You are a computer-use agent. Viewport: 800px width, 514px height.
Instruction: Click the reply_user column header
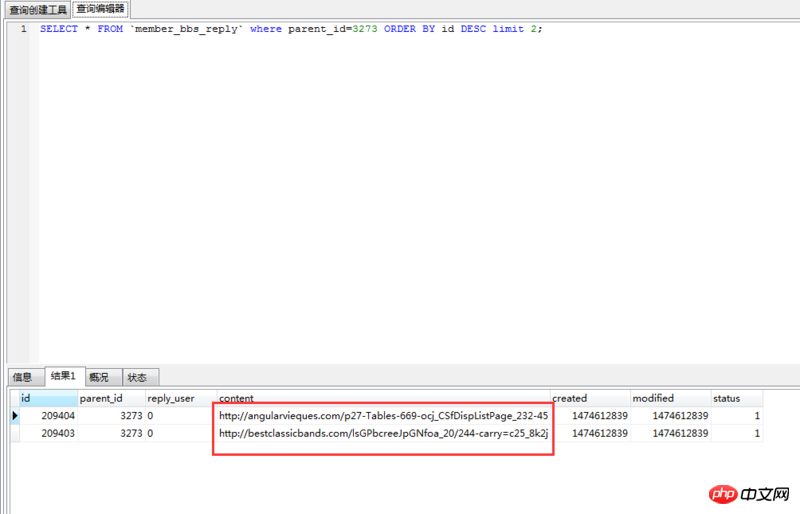[x=179, y=398]
